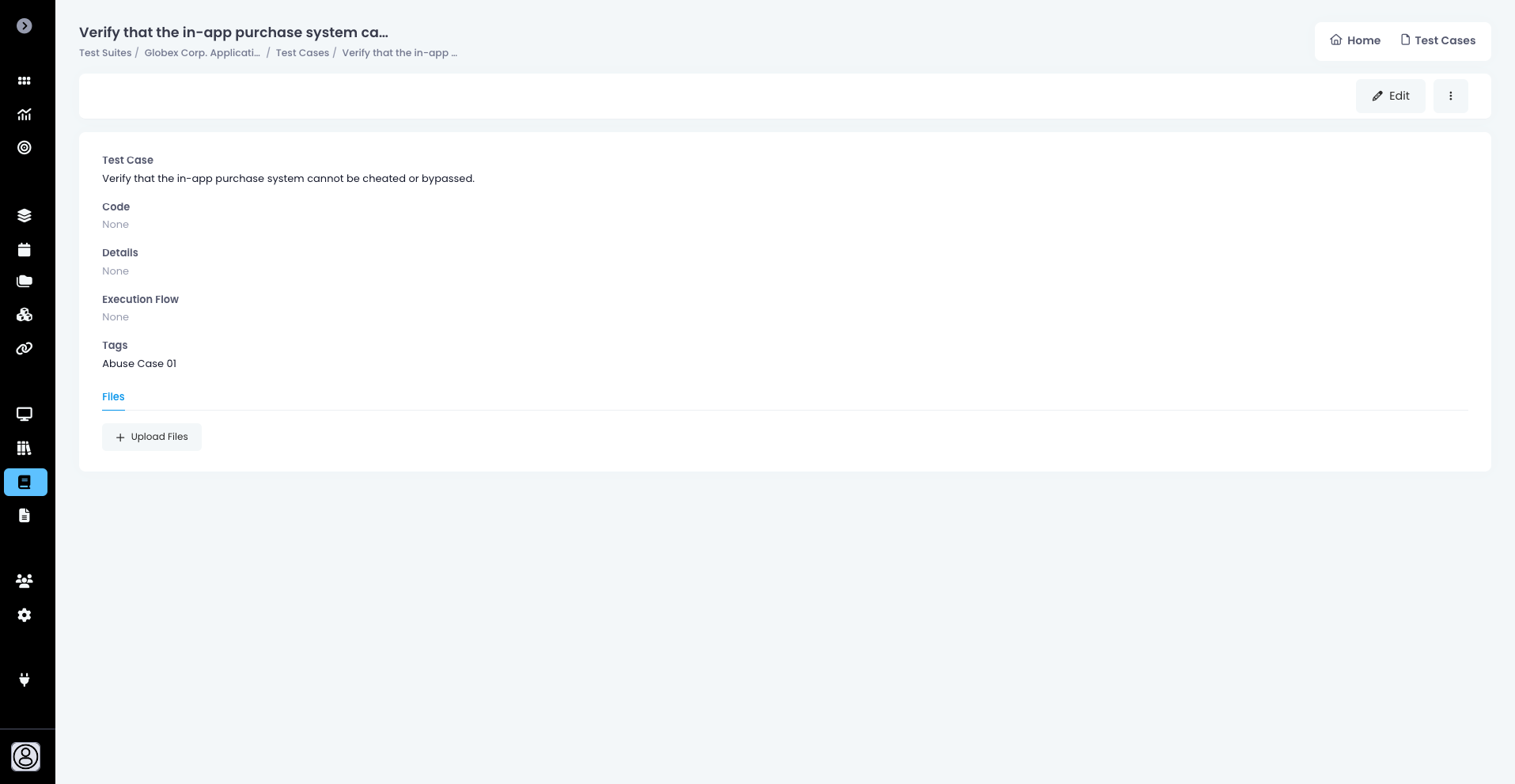The width and height of the screenshot is (1515, 784).
Task: Click the chain link icon in sidebar
Action: click(x=25, y=349)
